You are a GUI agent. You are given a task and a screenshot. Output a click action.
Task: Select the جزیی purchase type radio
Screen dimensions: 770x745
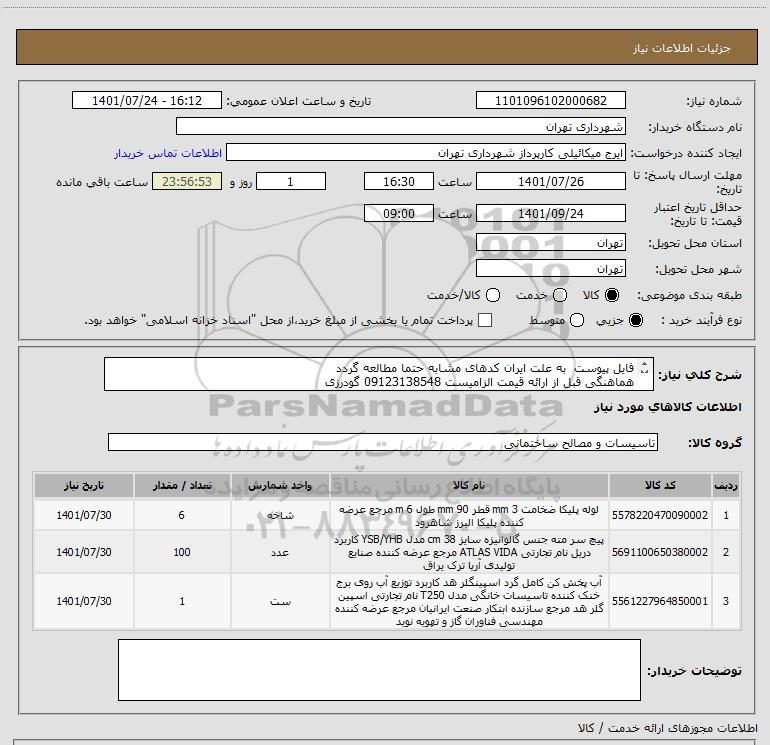pyautogui.click(x=635, y=320)
